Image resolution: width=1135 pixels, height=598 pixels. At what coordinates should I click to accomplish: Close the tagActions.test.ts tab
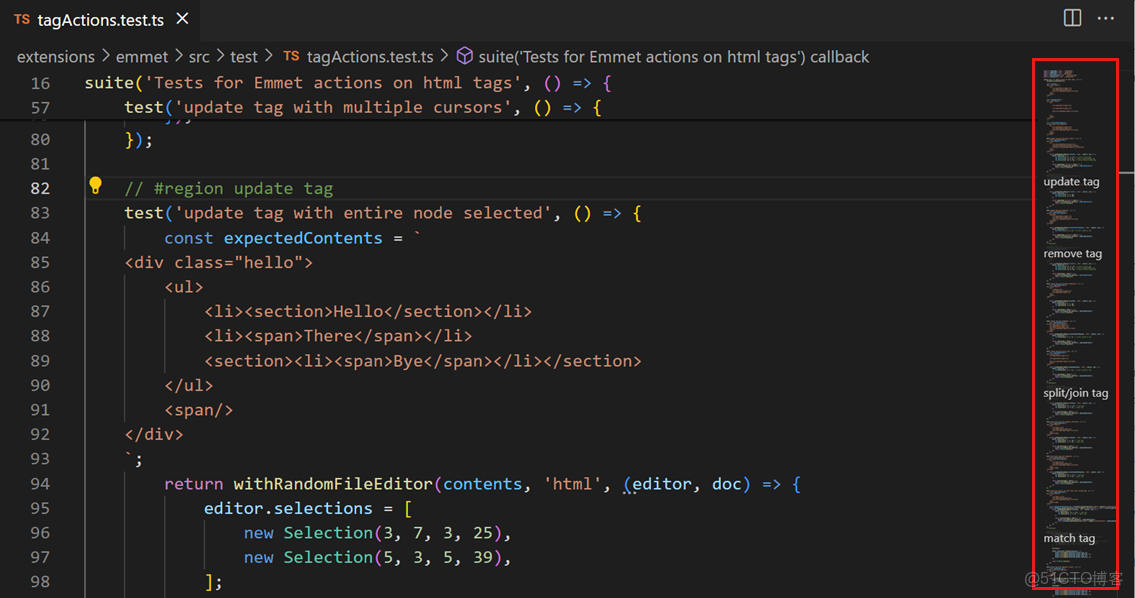[182, 18]
